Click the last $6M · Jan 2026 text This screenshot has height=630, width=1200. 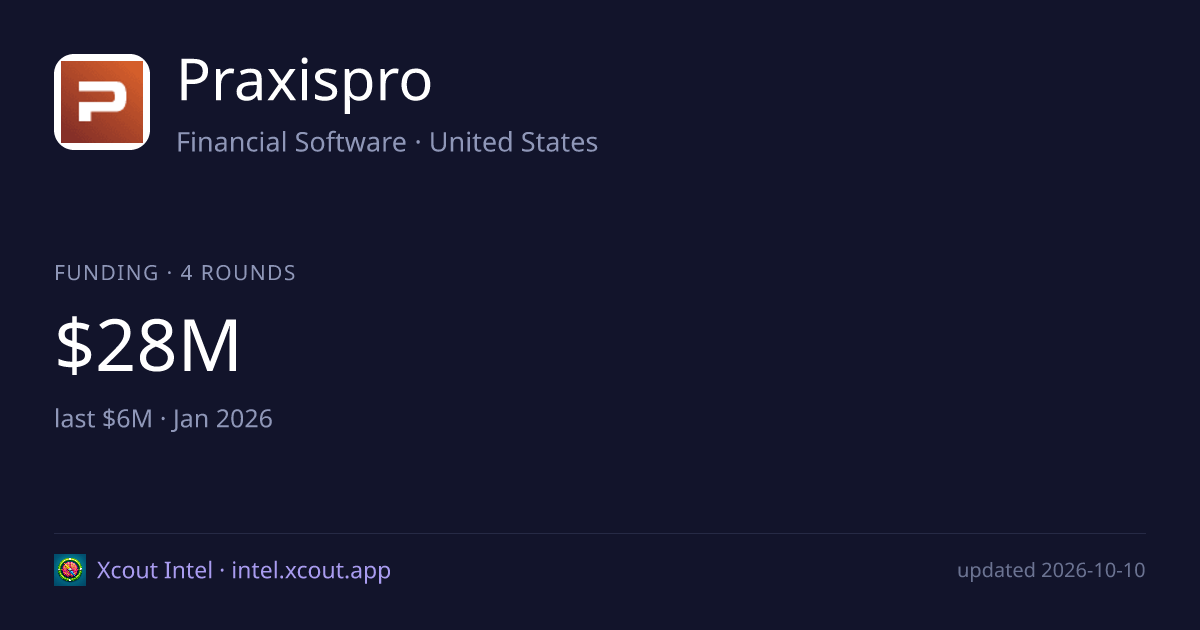(x=163, y=418)
